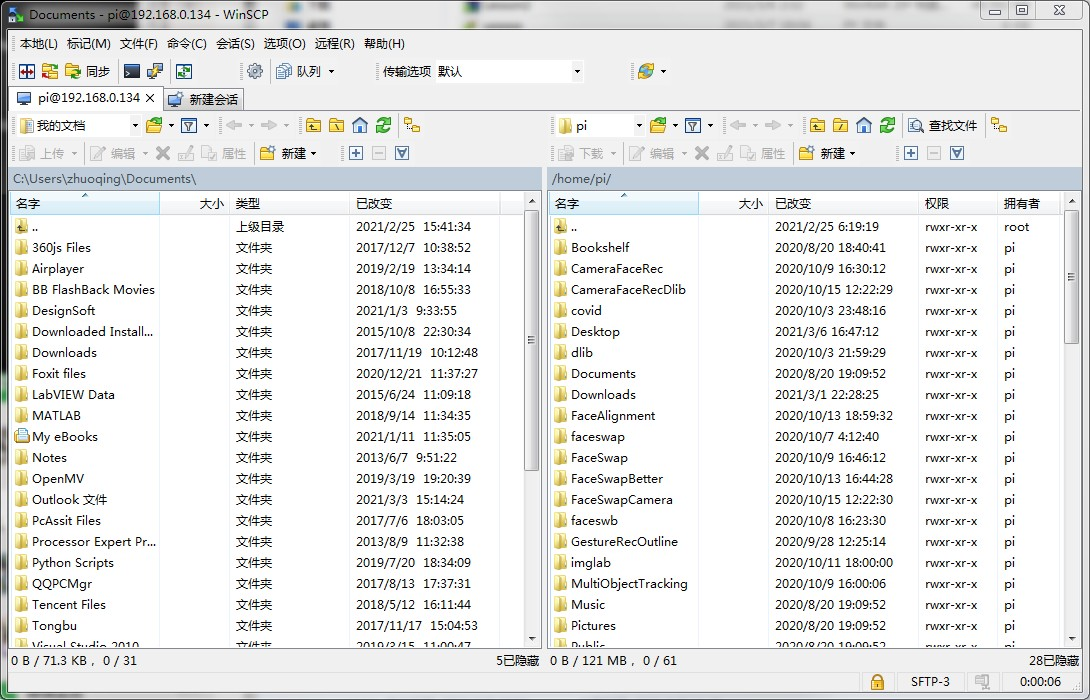Go to root directory in remote panel

coord(840,126)
